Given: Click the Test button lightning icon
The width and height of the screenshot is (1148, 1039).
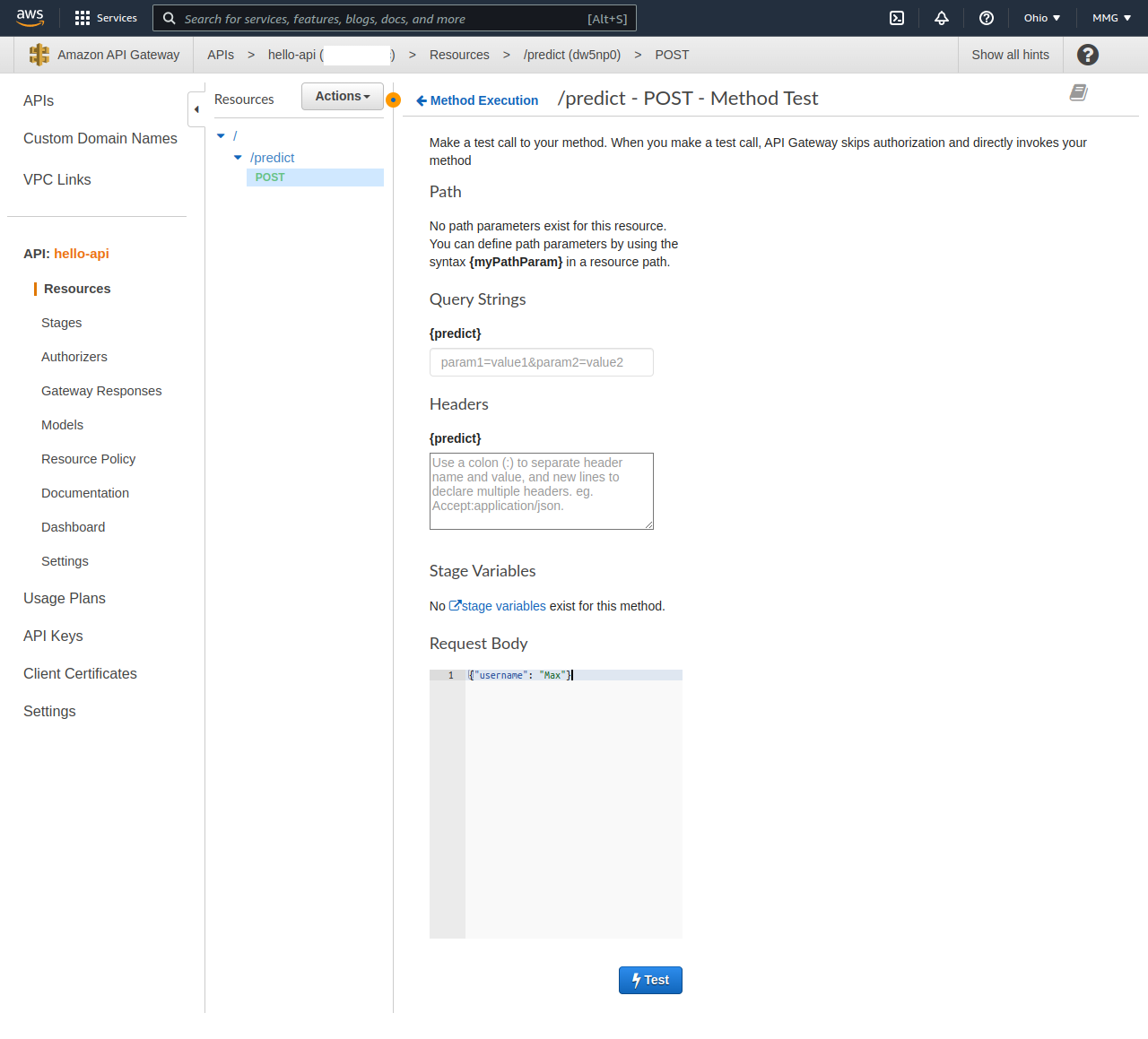Looking at the screenshot, I should 636,980.
